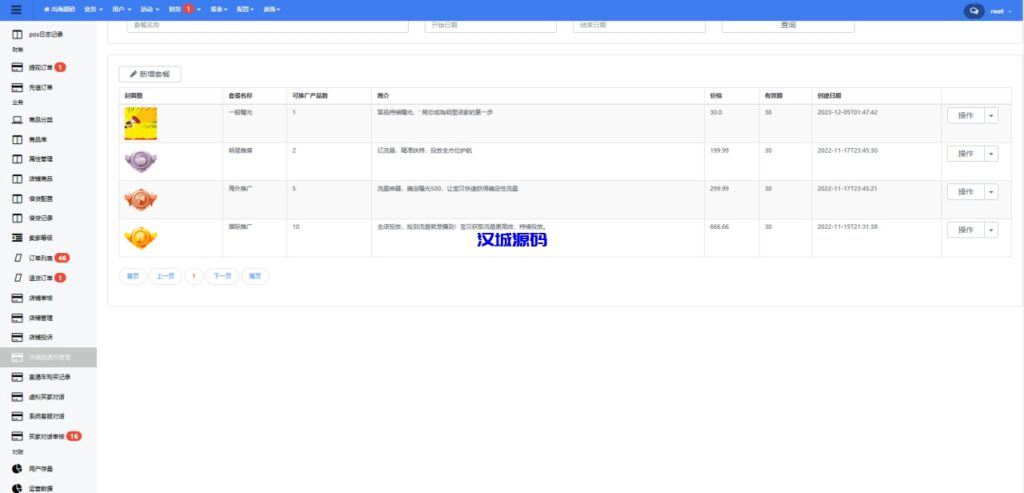Expand the 操作 dropdown arrow in the first row
The height and width of the screenshot is (493, 1024).
991,115
